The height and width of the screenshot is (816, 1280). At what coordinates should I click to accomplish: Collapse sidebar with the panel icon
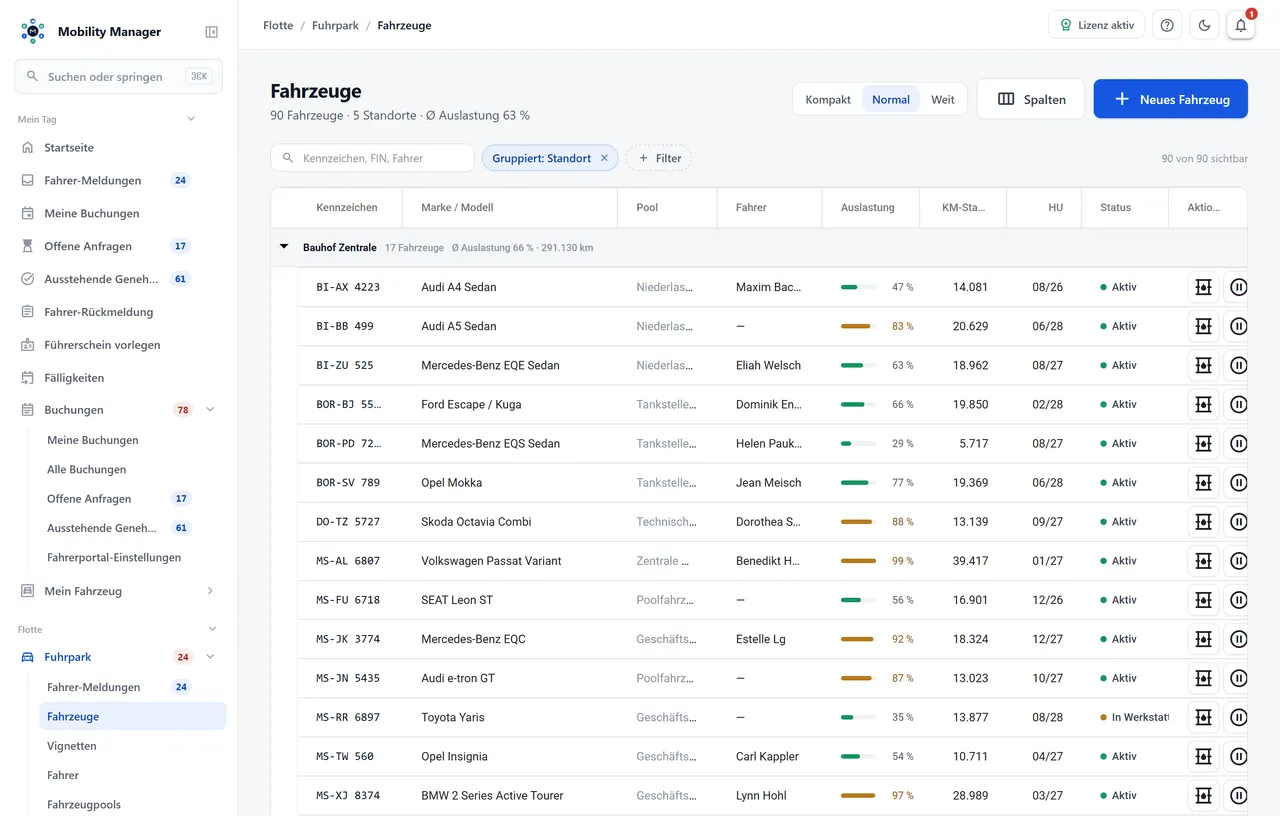pyautogui.click(x=211, y=32)
